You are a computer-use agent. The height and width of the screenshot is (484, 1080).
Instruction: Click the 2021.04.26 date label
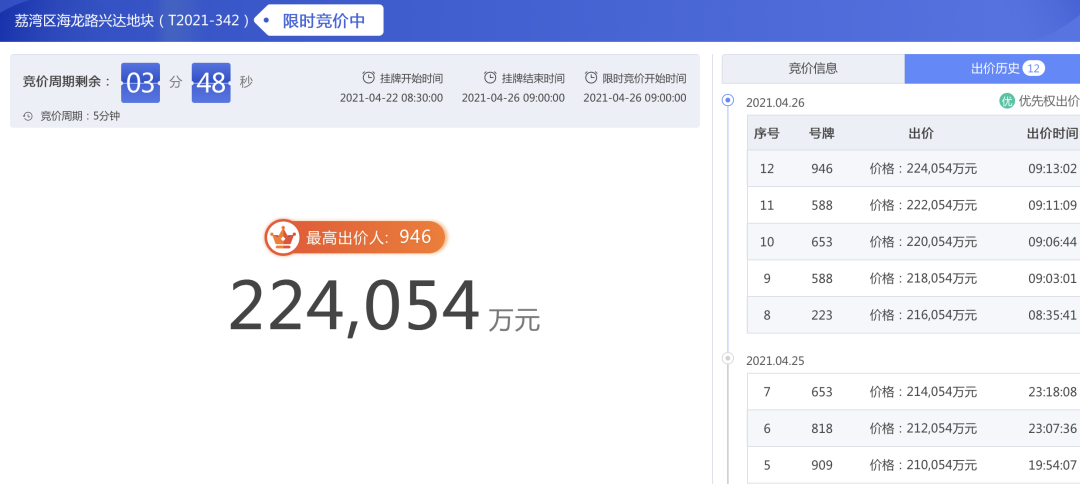(x=775, y=103)
